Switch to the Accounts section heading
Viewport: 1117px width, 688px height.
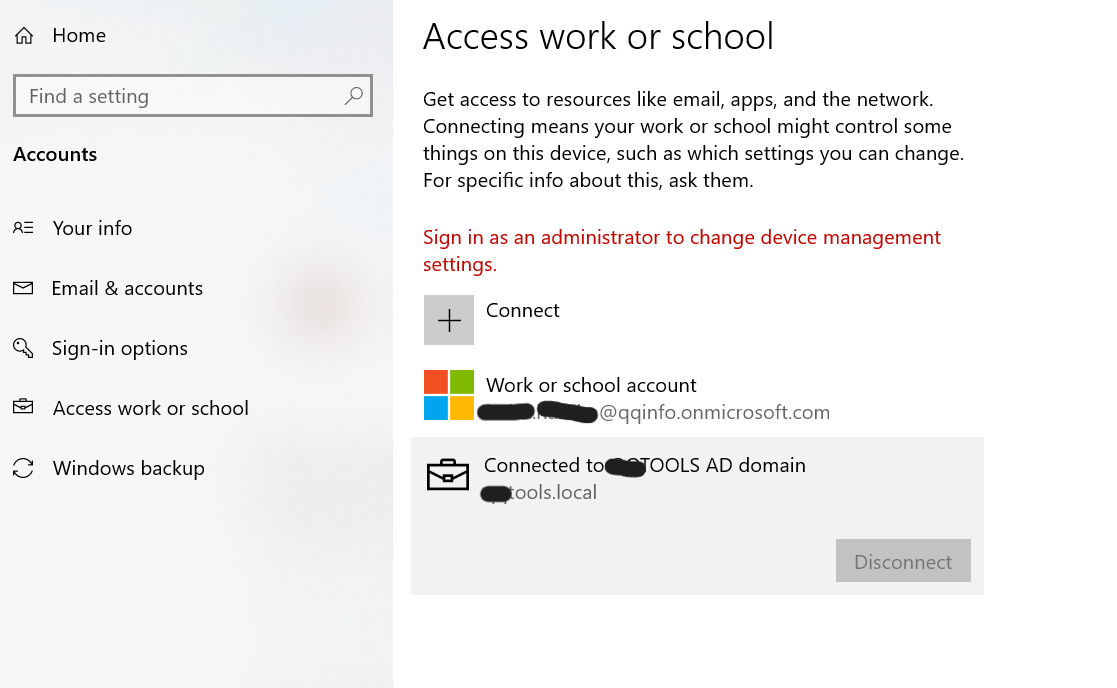(x=55, y=154)
